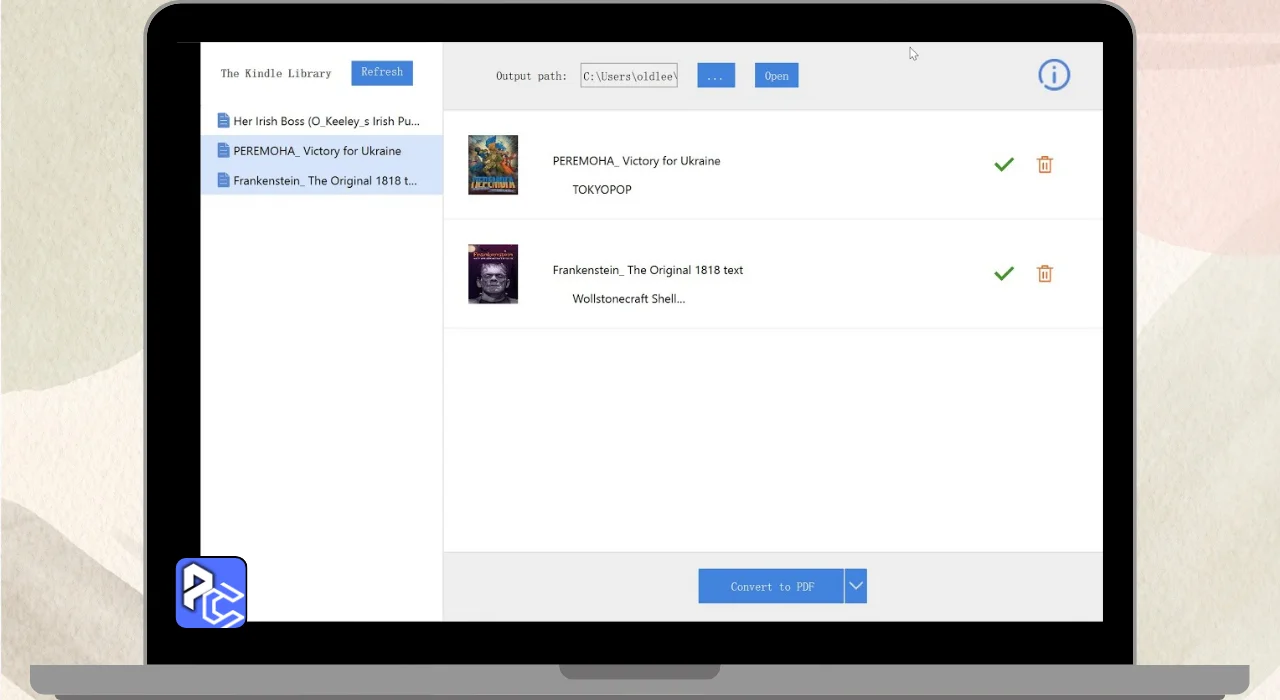Open the info icon in top-right corner
This screenshot has width=1280, height=700.
[x=1054, y=75]
